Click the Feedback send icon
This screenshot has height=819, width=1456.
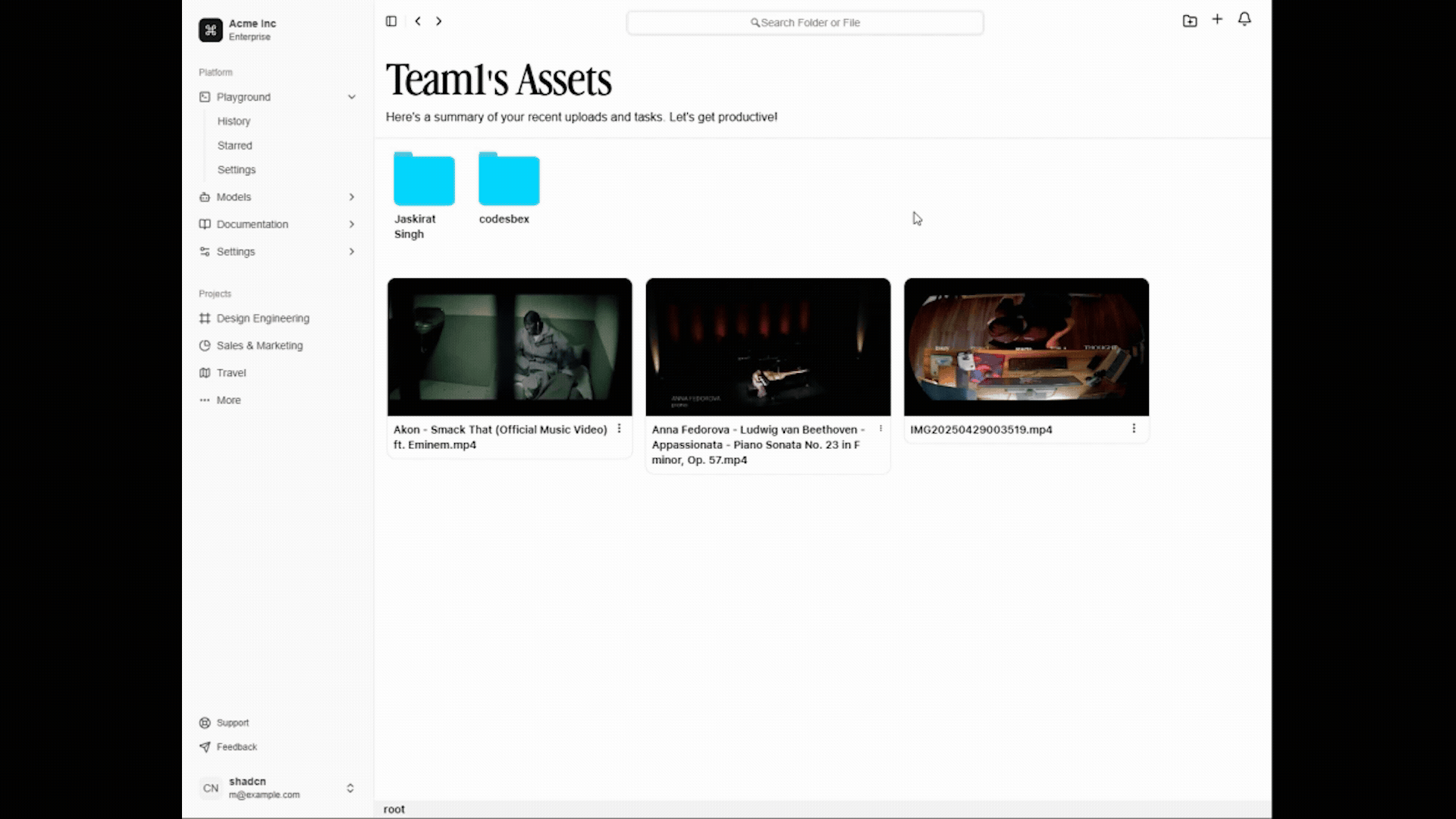205,747
